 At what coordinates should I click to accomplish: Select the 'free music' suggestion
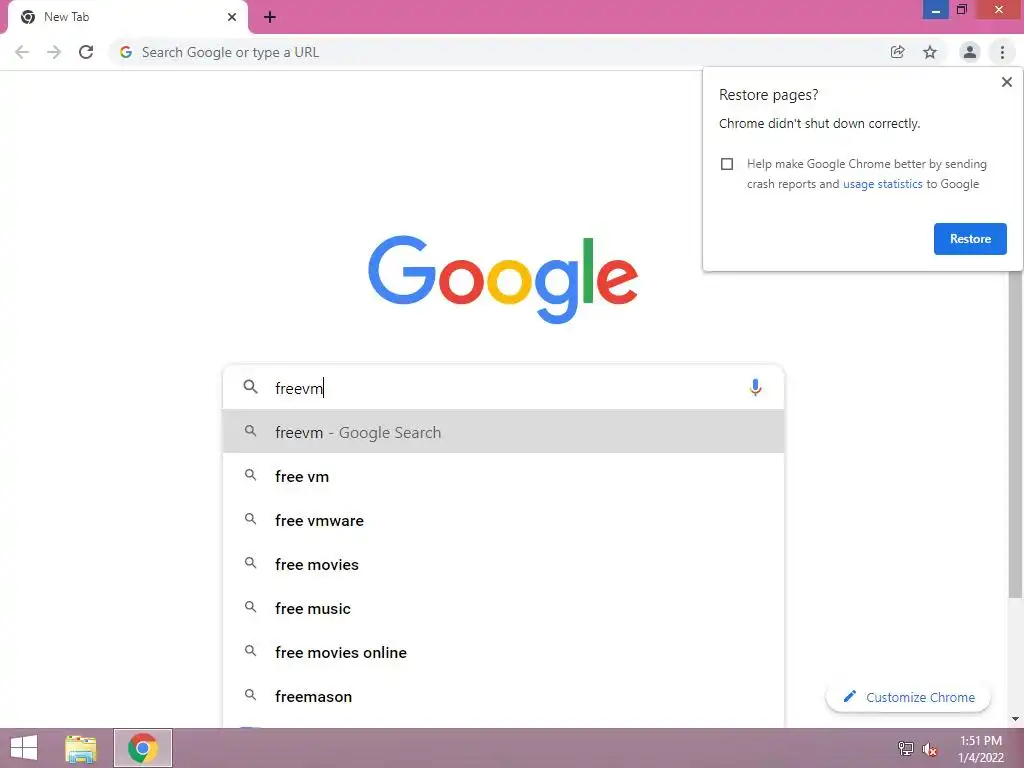(x=503, y=608)
